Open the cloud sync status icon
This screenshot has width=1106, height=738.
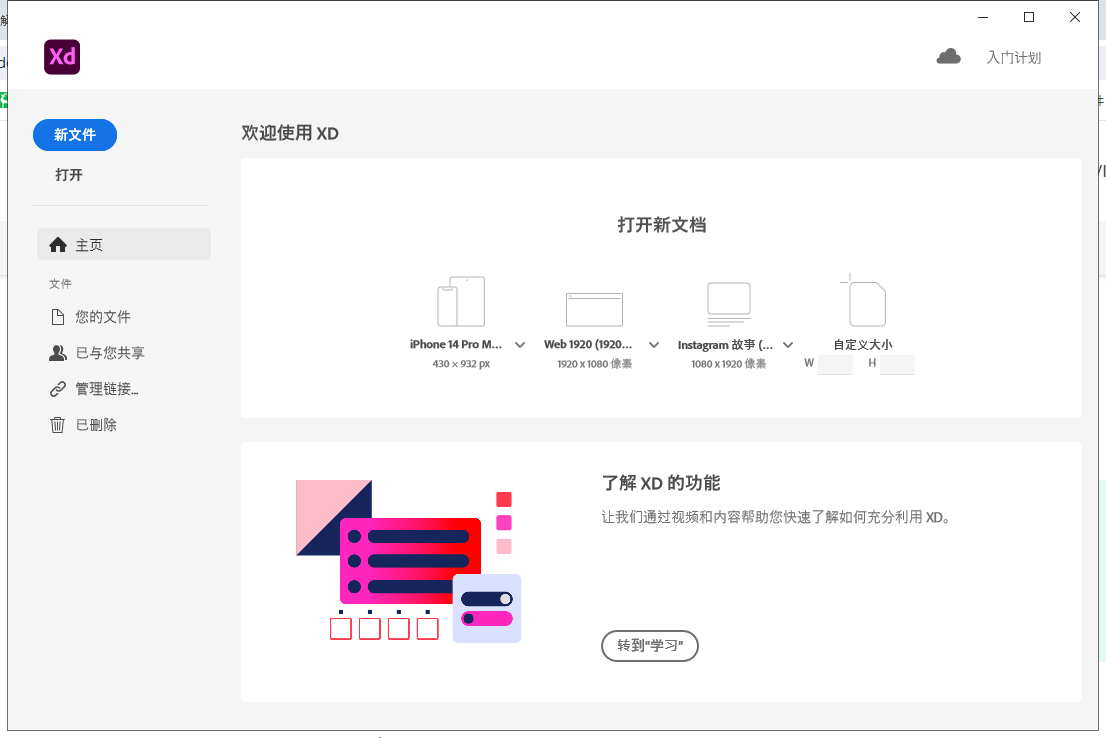[948, 56]
